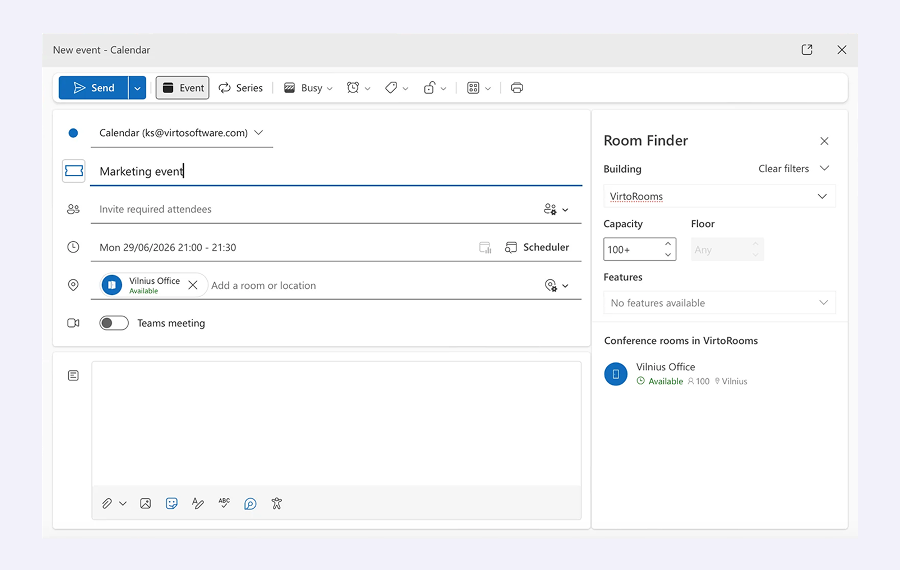Image resolution: width=900 pixels, height=570 pixels.
Task: Print the event with printer icon
Action: 517,88
